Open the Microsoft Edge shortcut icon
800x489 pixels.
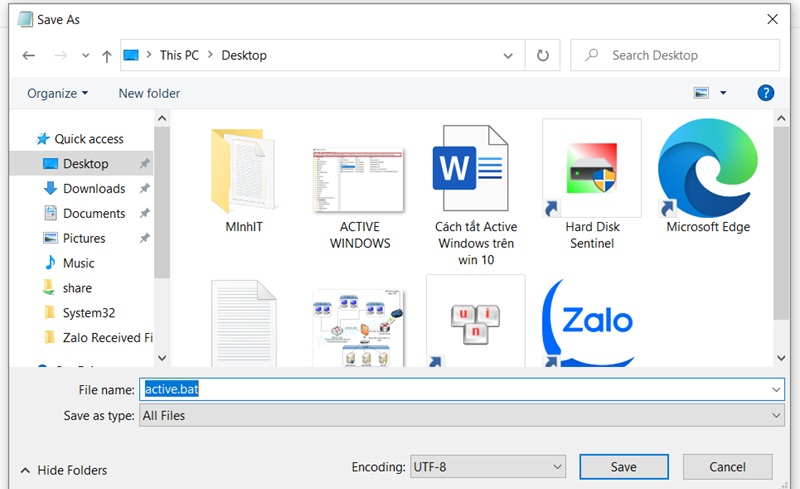pyautogui.click(x=708, y=168)
